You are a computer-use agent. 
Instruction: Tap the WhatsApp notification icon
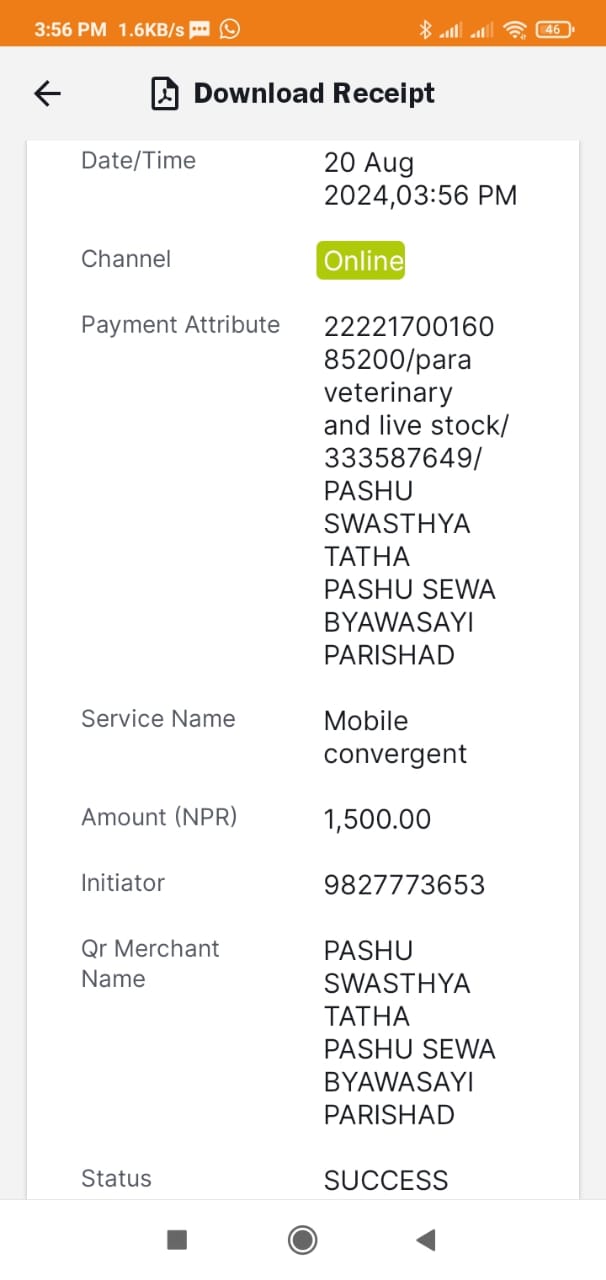tap(230, 29)
